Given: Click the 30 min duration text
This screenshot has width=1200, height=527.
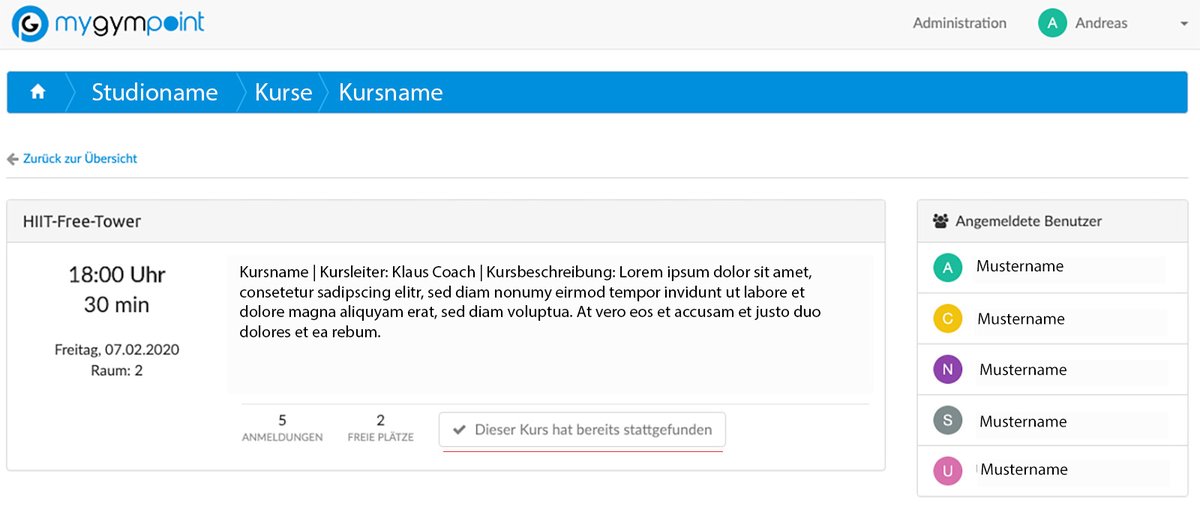Looking at the screenshot, I should coord(117,305).
